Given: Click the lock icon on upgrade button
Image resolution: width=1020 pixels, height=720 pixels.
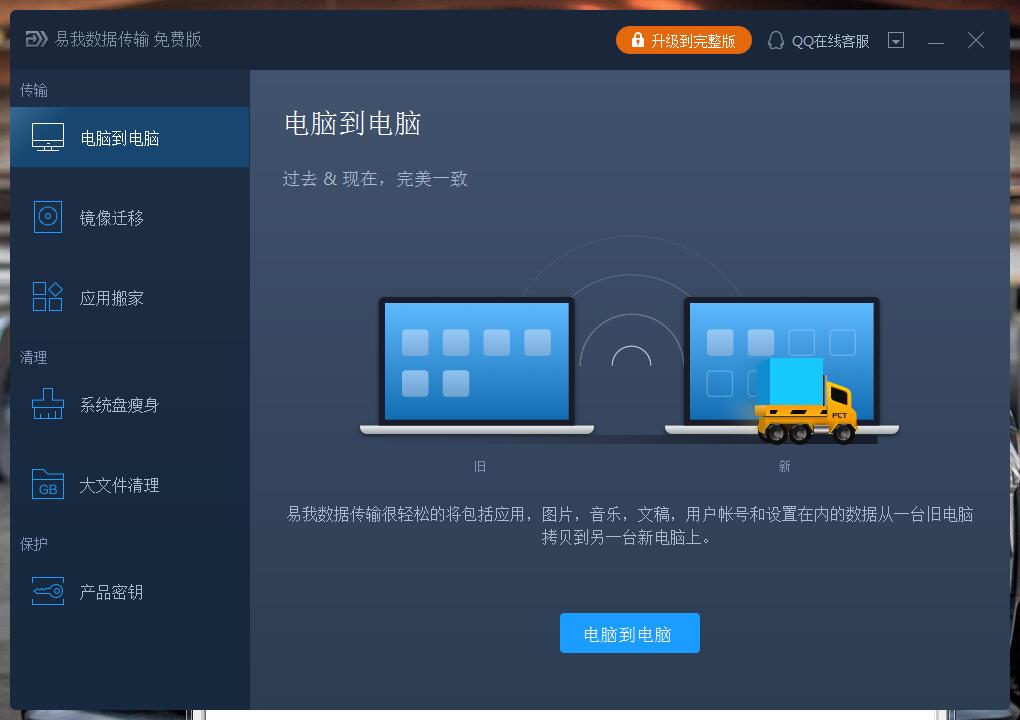Looking at the screenshot, I should pyautogui.click(x=638, y=40).
